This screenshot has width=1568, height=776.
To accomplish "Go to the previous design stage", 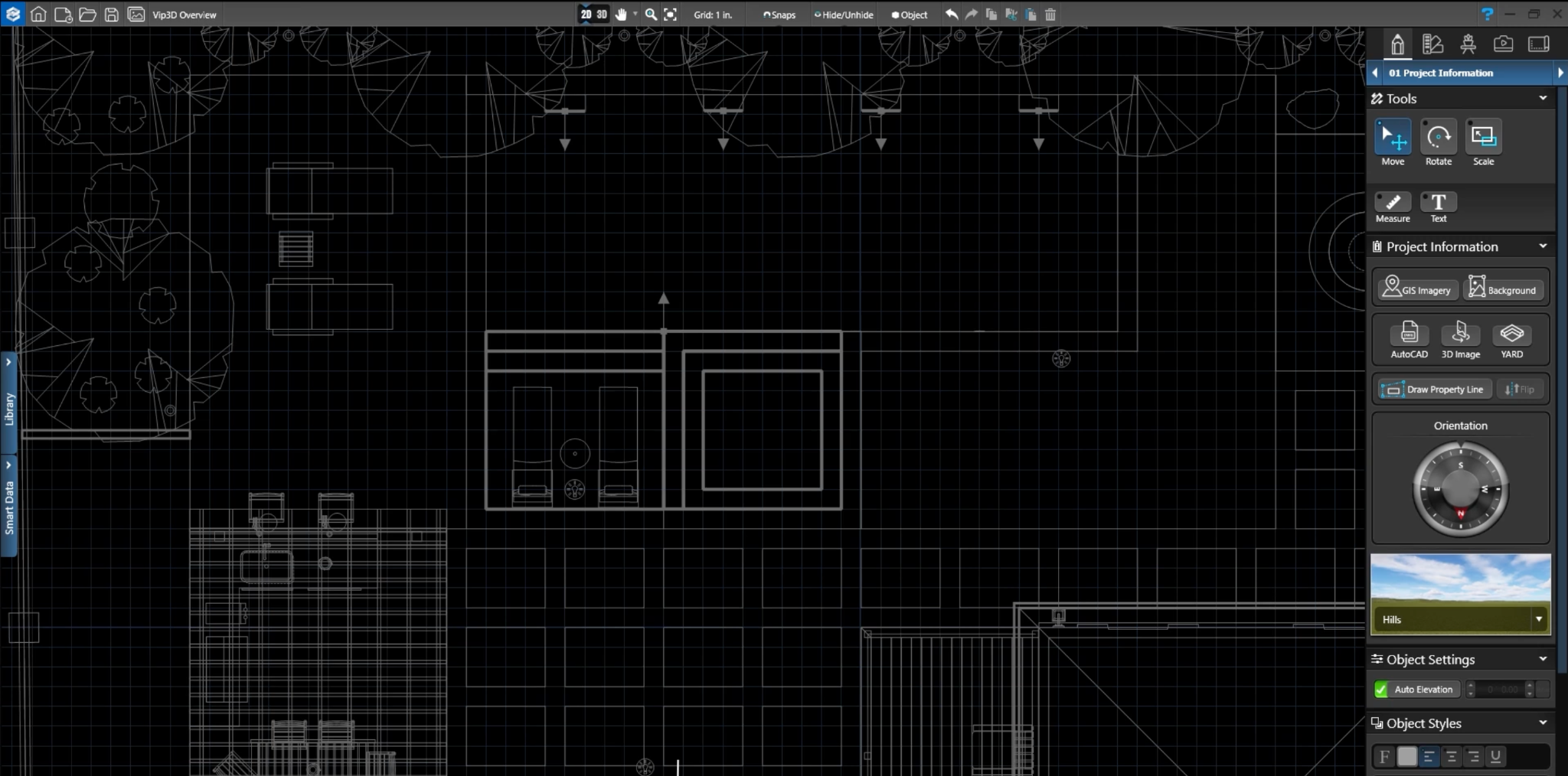I will click(x=1375, y=73).
